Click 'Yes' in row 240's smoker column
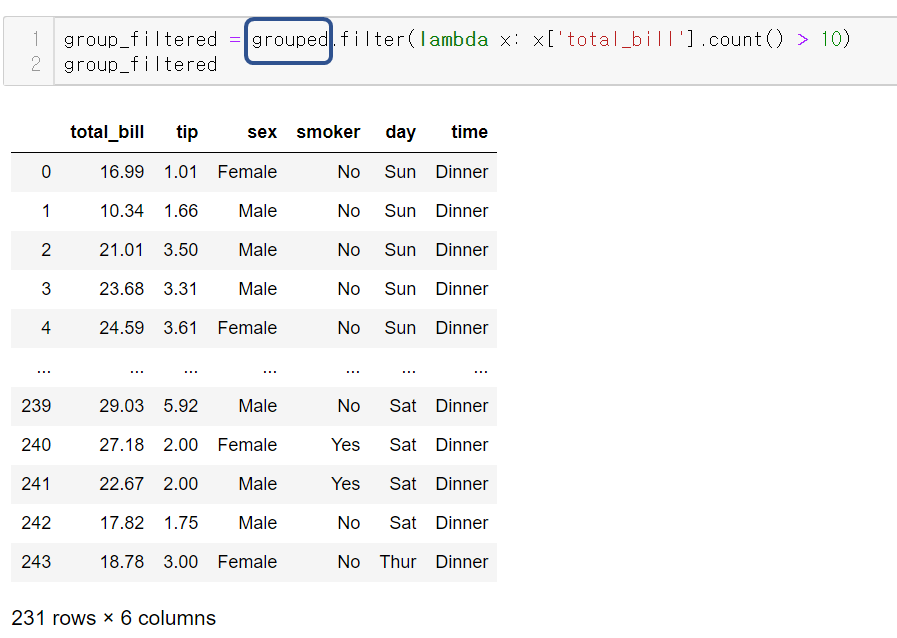The width and height of the screenshot is (897, 638). pyautogui.click(x=346, y=445)
